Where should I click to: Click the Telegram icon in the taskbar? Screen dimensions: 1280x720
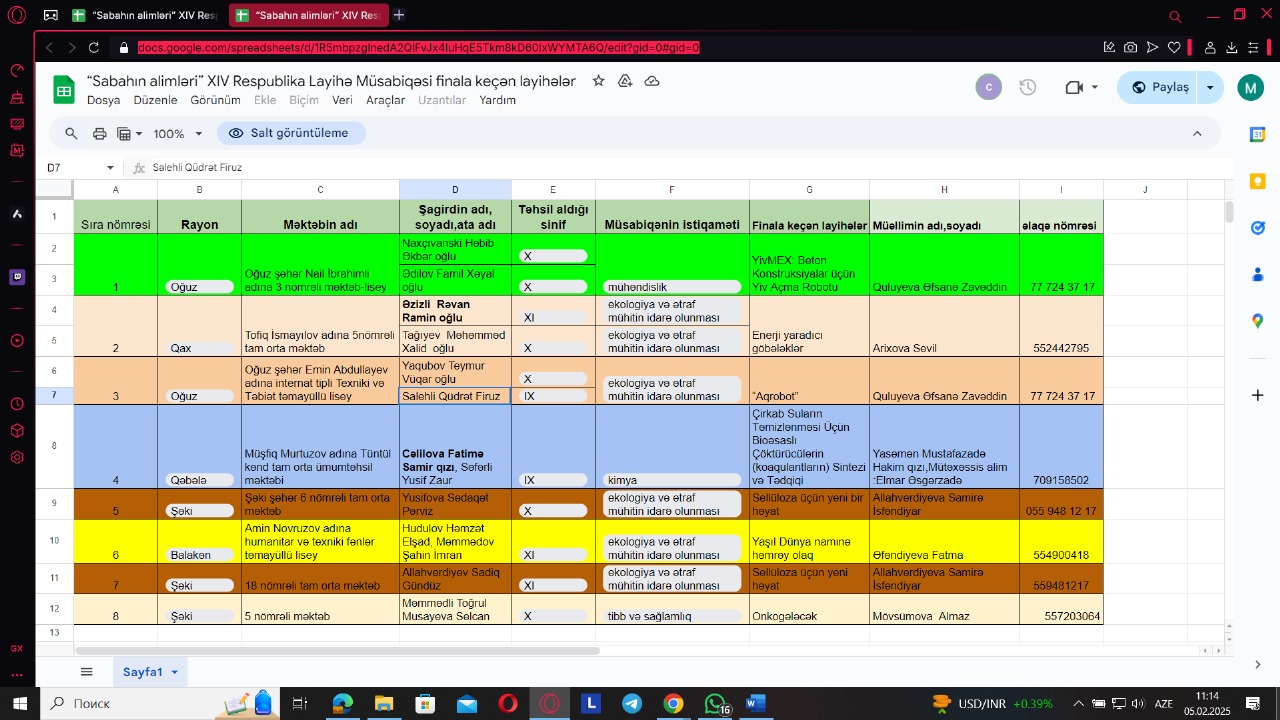[632, 704]
